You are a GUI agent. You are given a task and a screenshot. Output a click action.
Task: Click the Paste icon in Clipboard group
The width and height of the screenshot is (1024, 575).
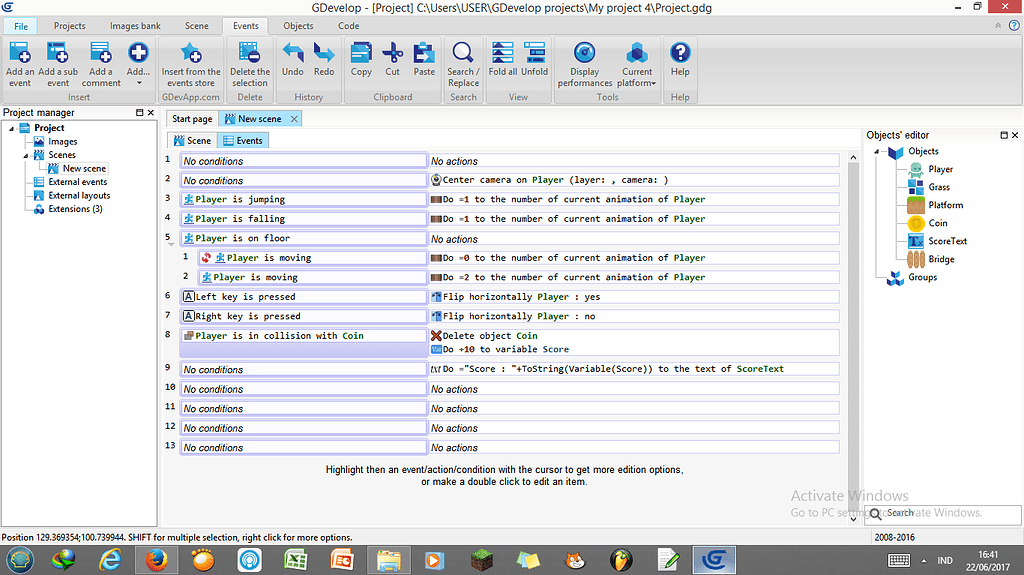424,53
